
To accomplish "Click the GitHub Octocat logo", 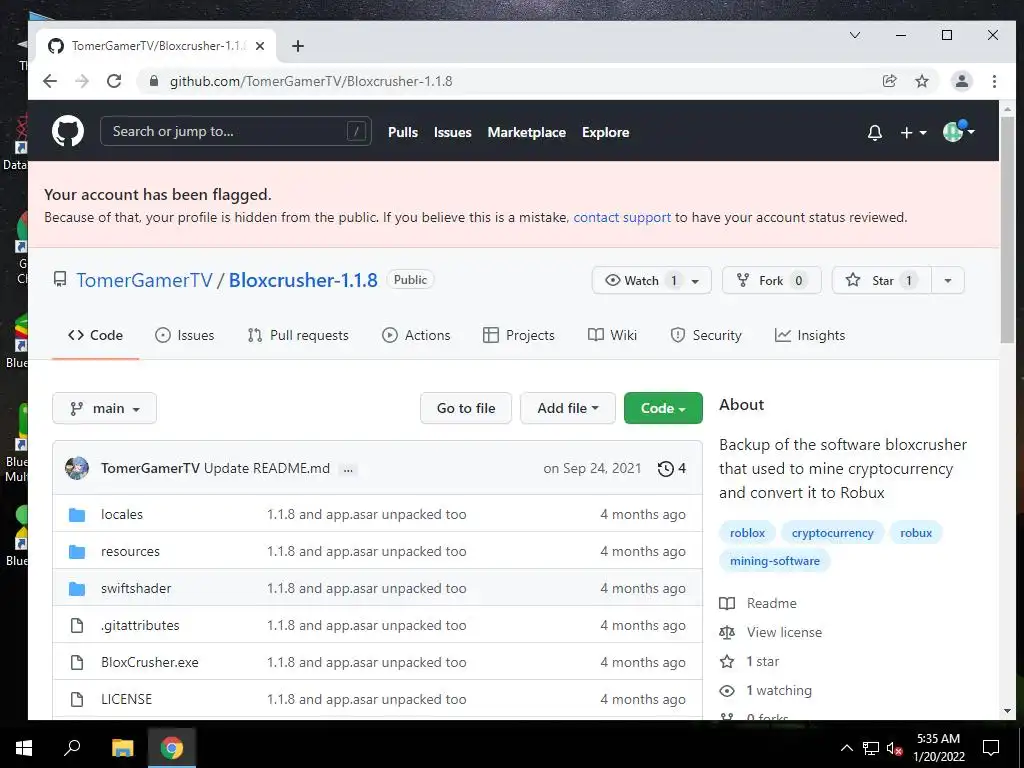I will point(68,131).
